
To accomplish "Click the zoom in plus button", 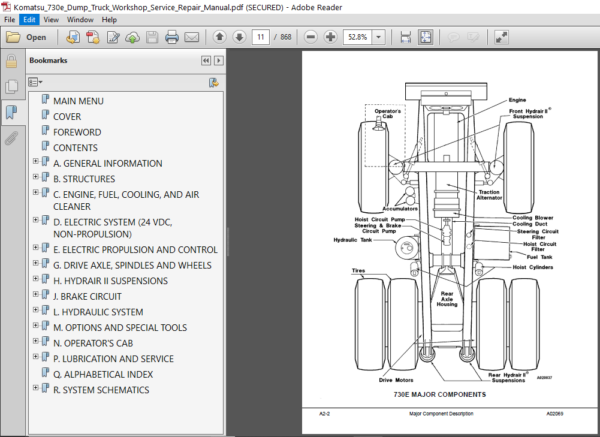I will click(330, 37).
